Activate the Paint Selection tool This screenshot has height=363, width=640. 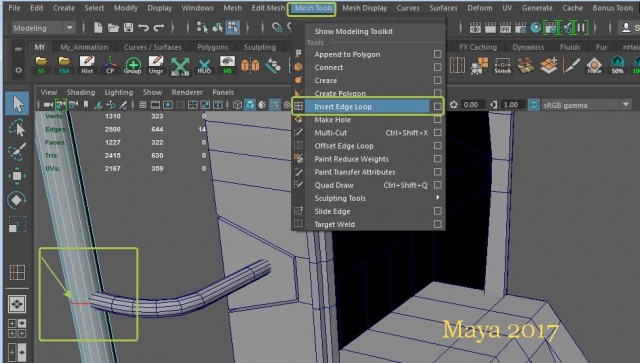tap(17, 151)
